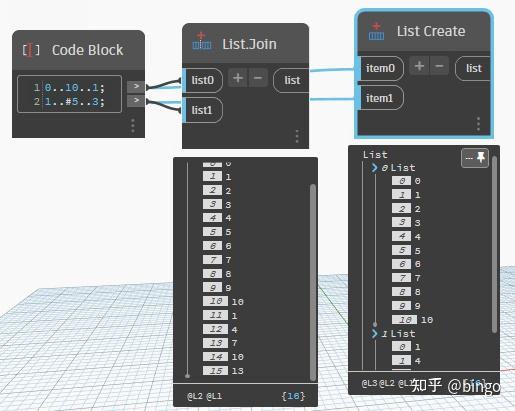Collapse the 0 List entry in preview

(375, 168)
